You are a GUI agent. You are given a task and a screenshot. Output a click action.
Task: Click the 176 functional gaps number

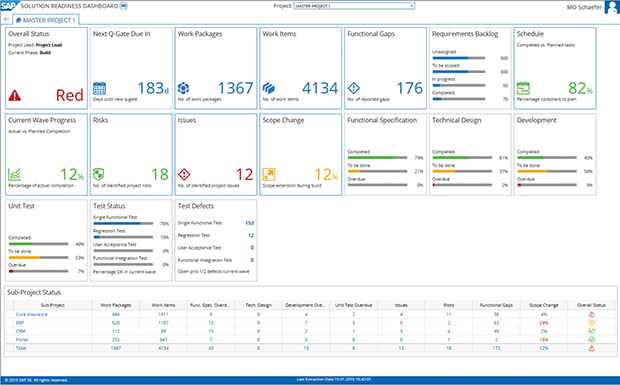click(x=410, y=88)
